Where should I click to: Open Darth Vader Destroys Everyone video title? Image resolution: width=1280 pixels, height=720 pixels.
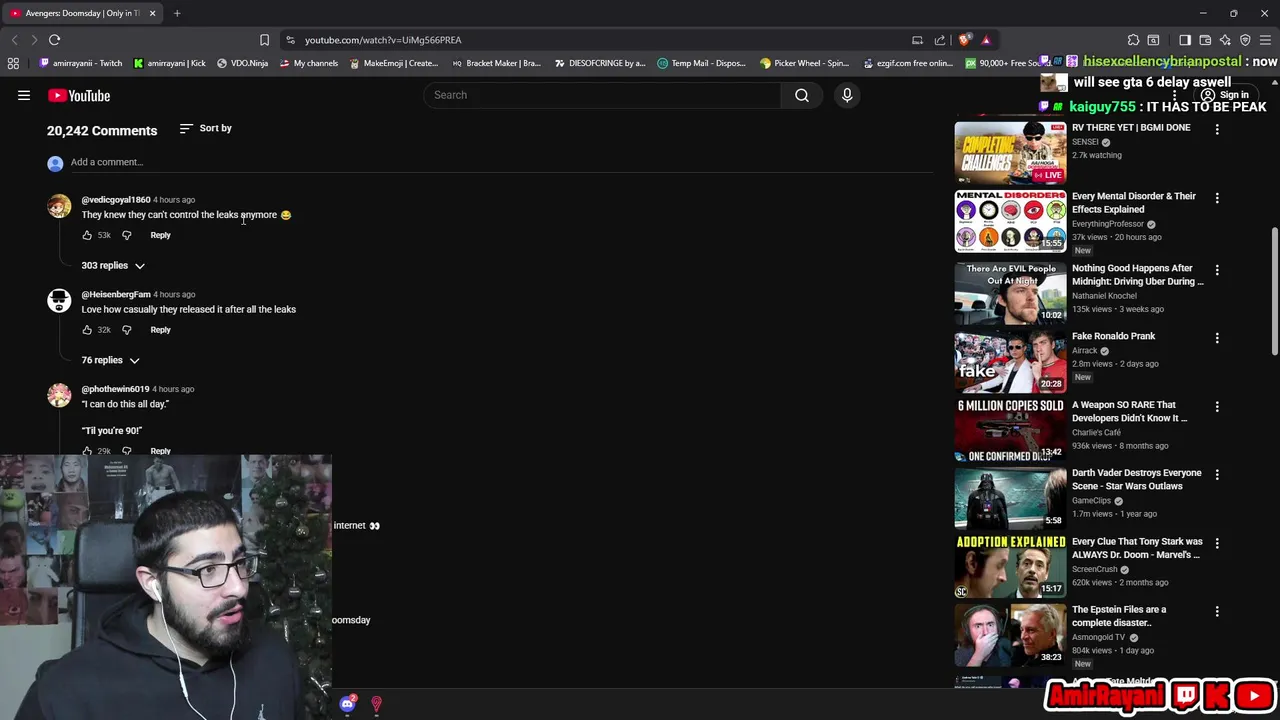pos(1137,480)
